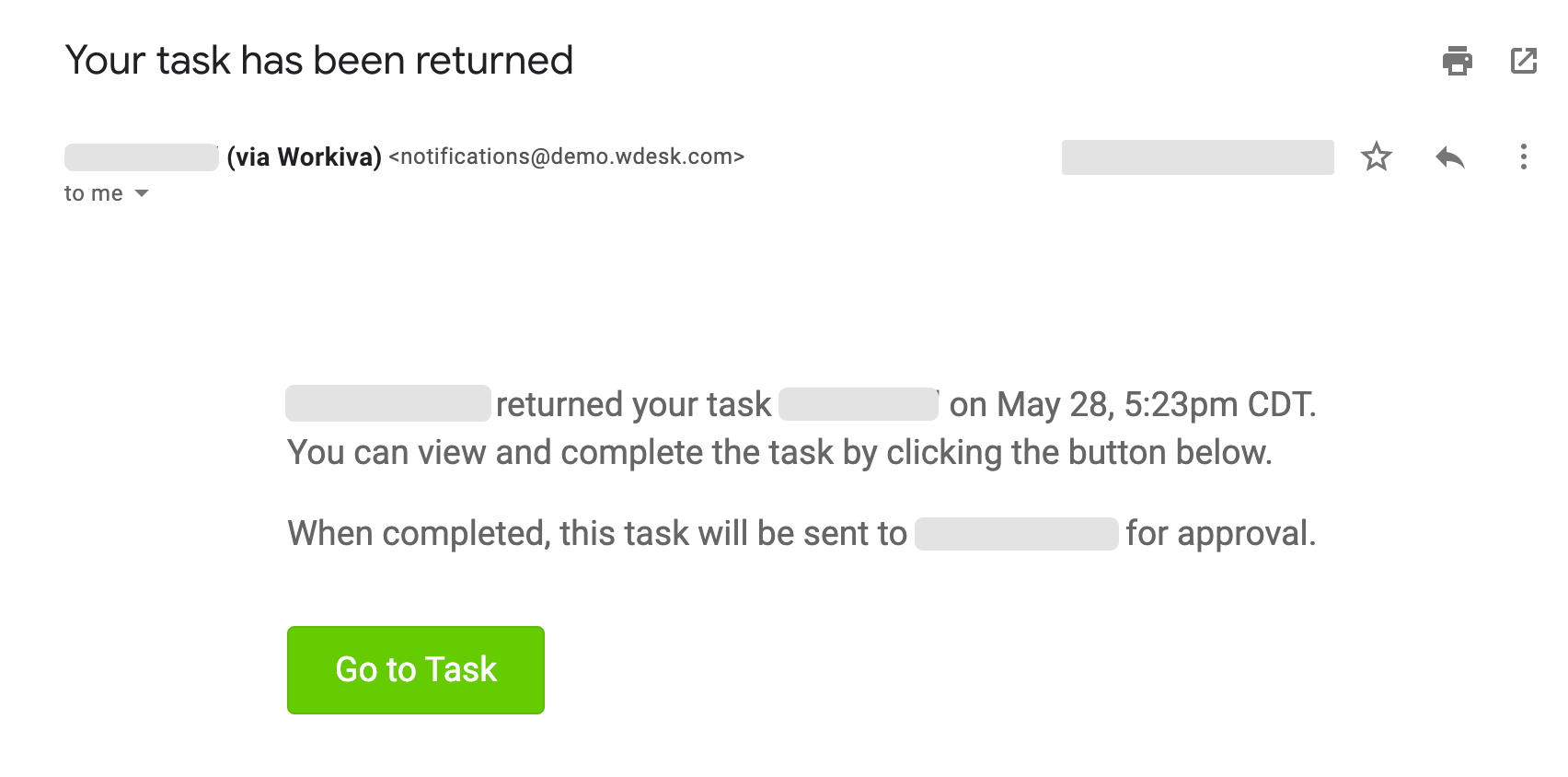Open the three-dot more options menu
This screenshot has height=777, width=1568.
coord(1524,157)
